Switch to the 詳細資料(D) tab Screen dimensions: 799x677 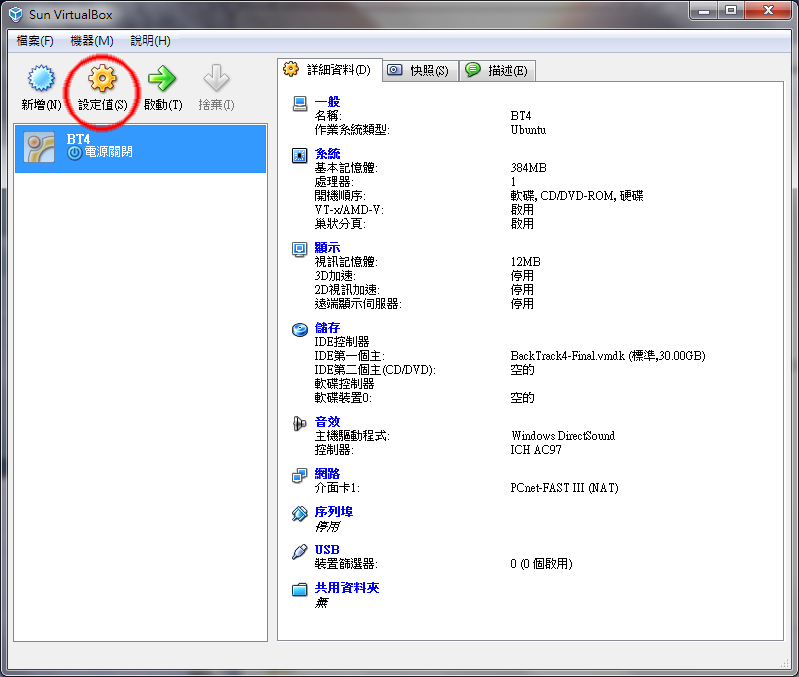coord(330,70)
